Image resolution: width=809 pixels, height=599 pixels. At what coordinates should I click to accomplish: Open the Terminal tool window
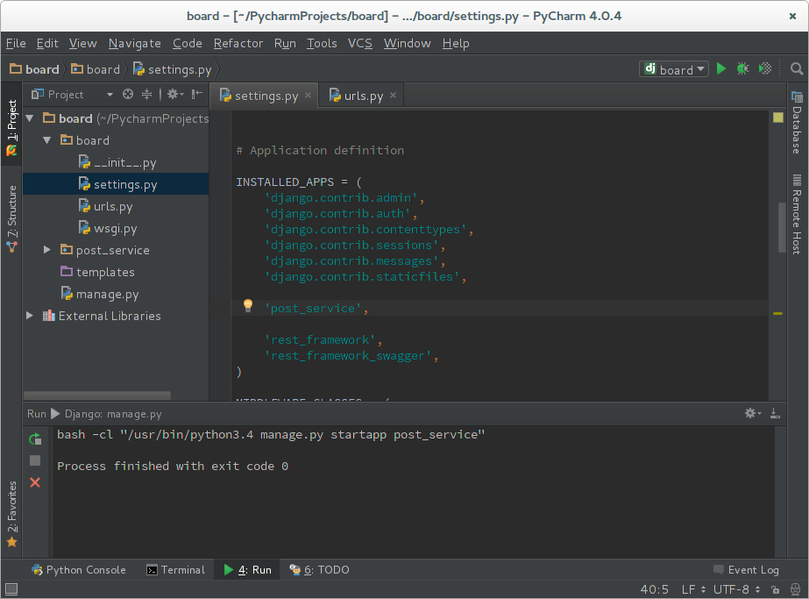[176, 570]
